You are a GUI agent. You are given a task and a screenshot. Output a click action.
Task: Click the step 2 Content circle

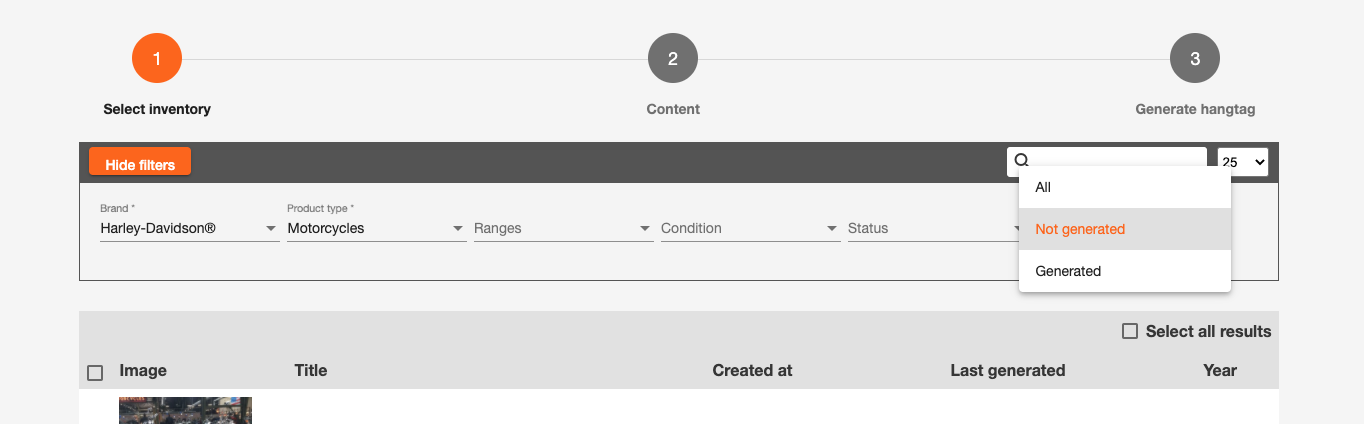tap(673, 59)
